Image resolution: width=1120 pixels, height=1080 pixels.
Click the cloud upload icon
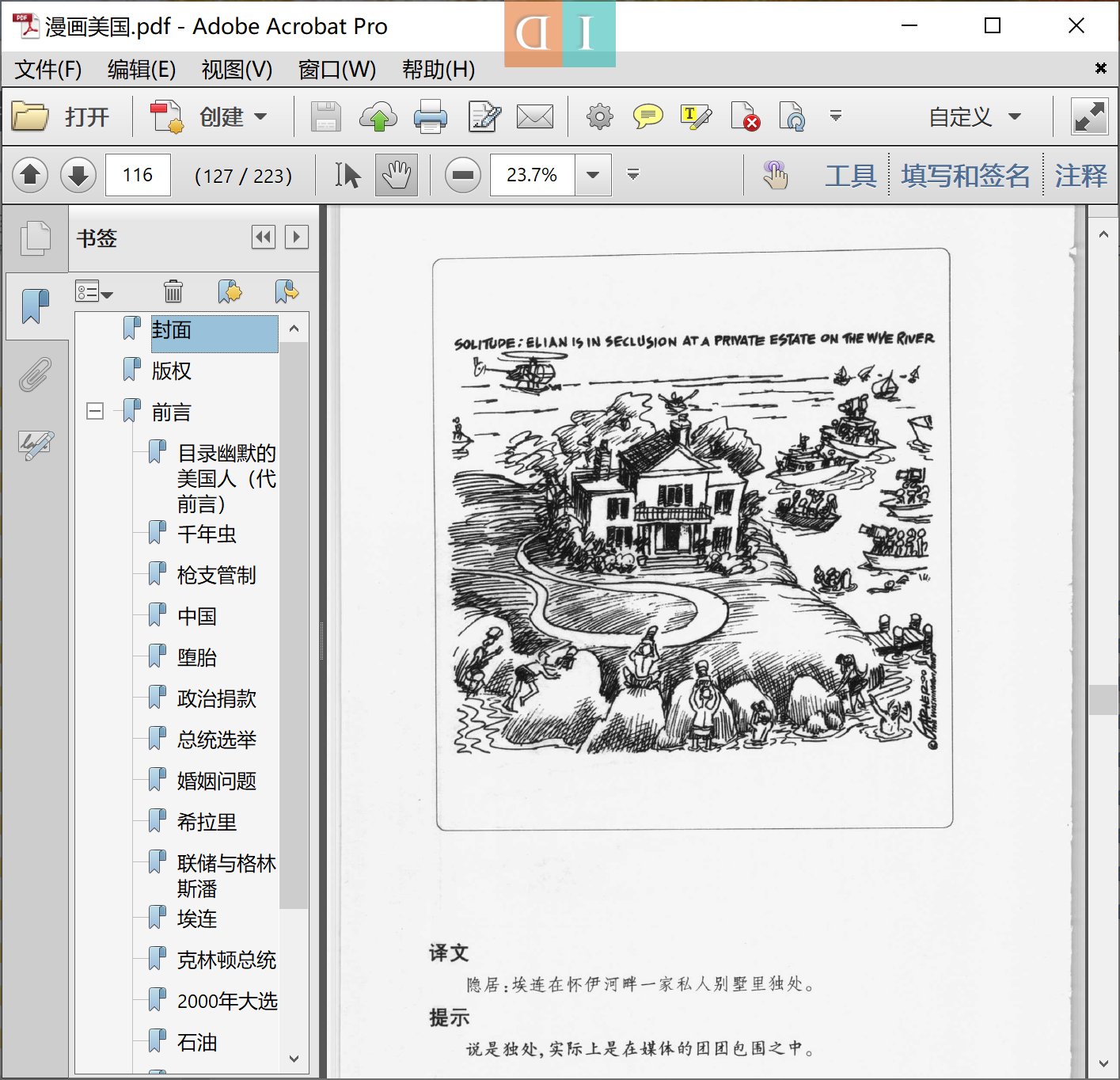pyautogui.click(x=378, y=117)
